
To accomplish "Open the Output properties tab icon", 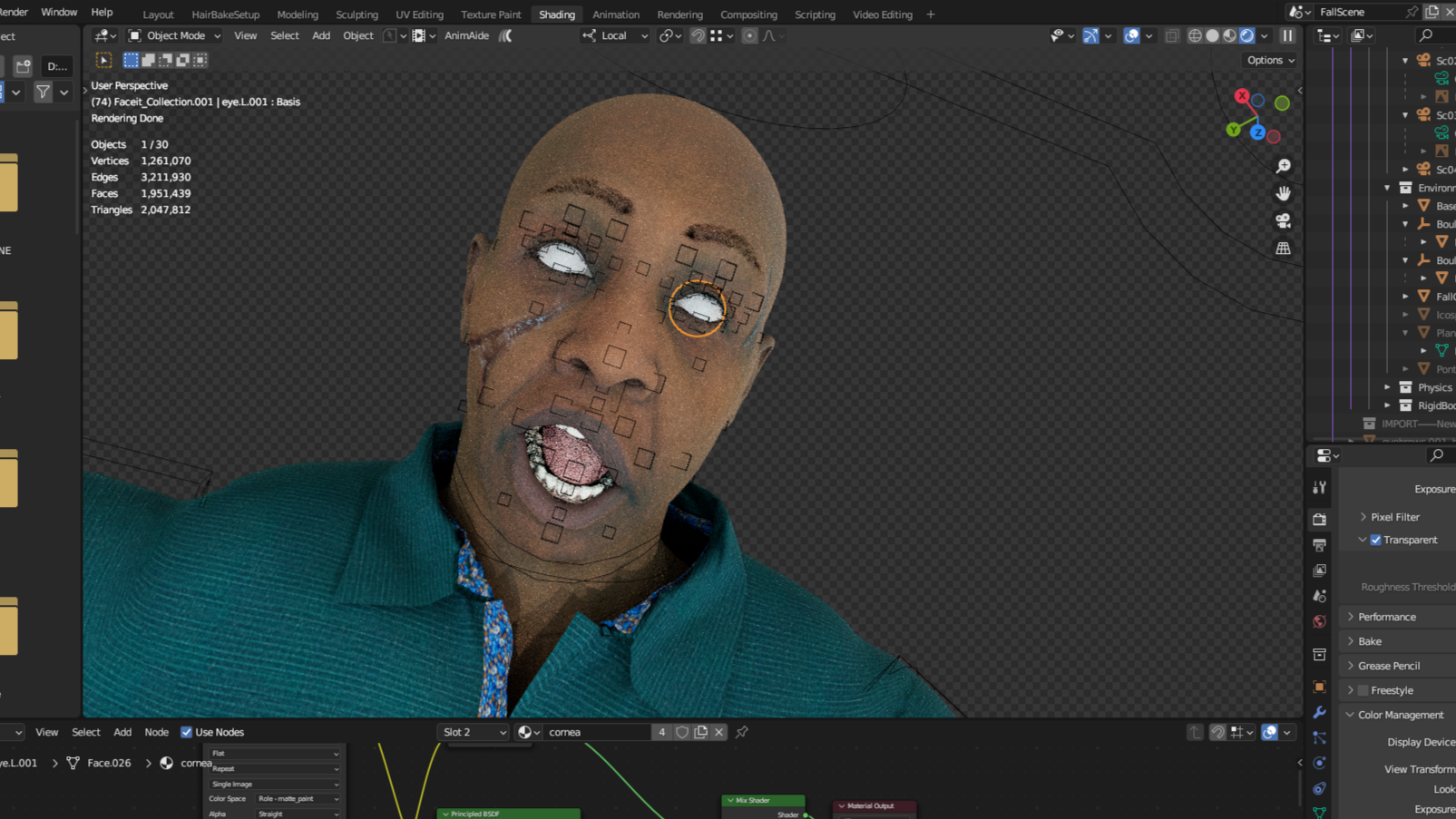I will [1319, 545].
